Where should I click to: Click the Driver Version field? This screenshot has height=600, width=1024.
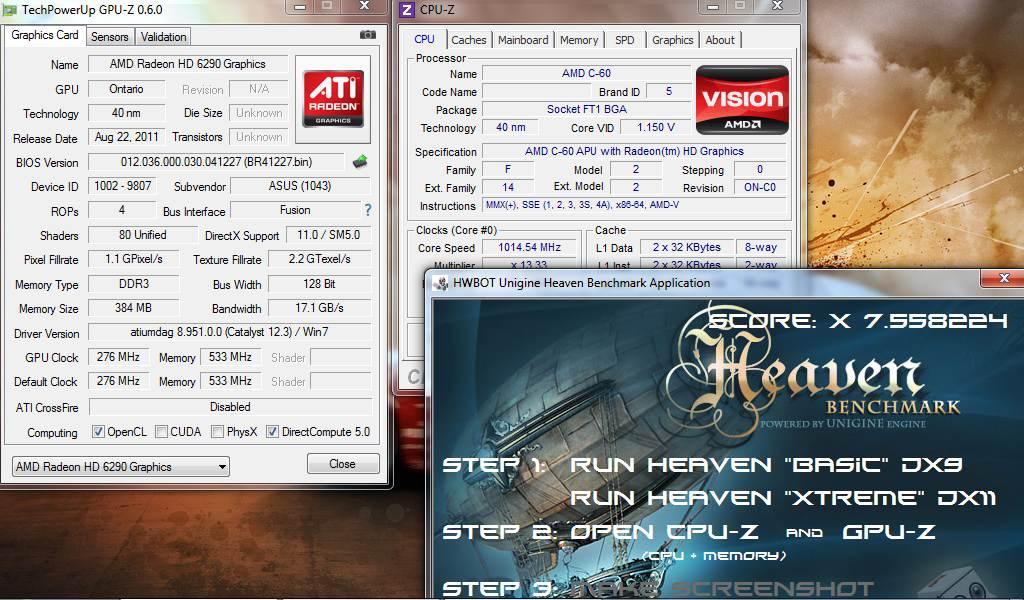pyautogui.click(x=229, y=332)
